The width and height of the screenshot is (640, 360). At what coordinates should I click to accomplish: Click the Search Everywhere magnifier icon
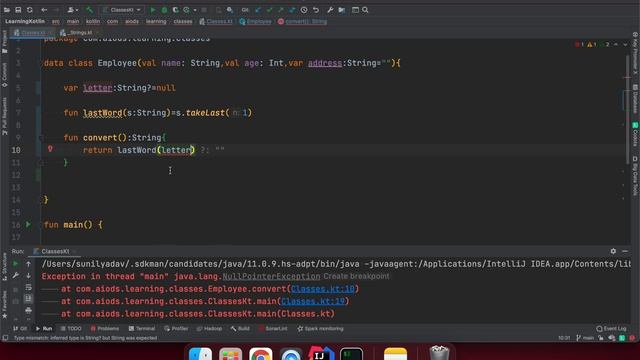[x=365, y=10]
